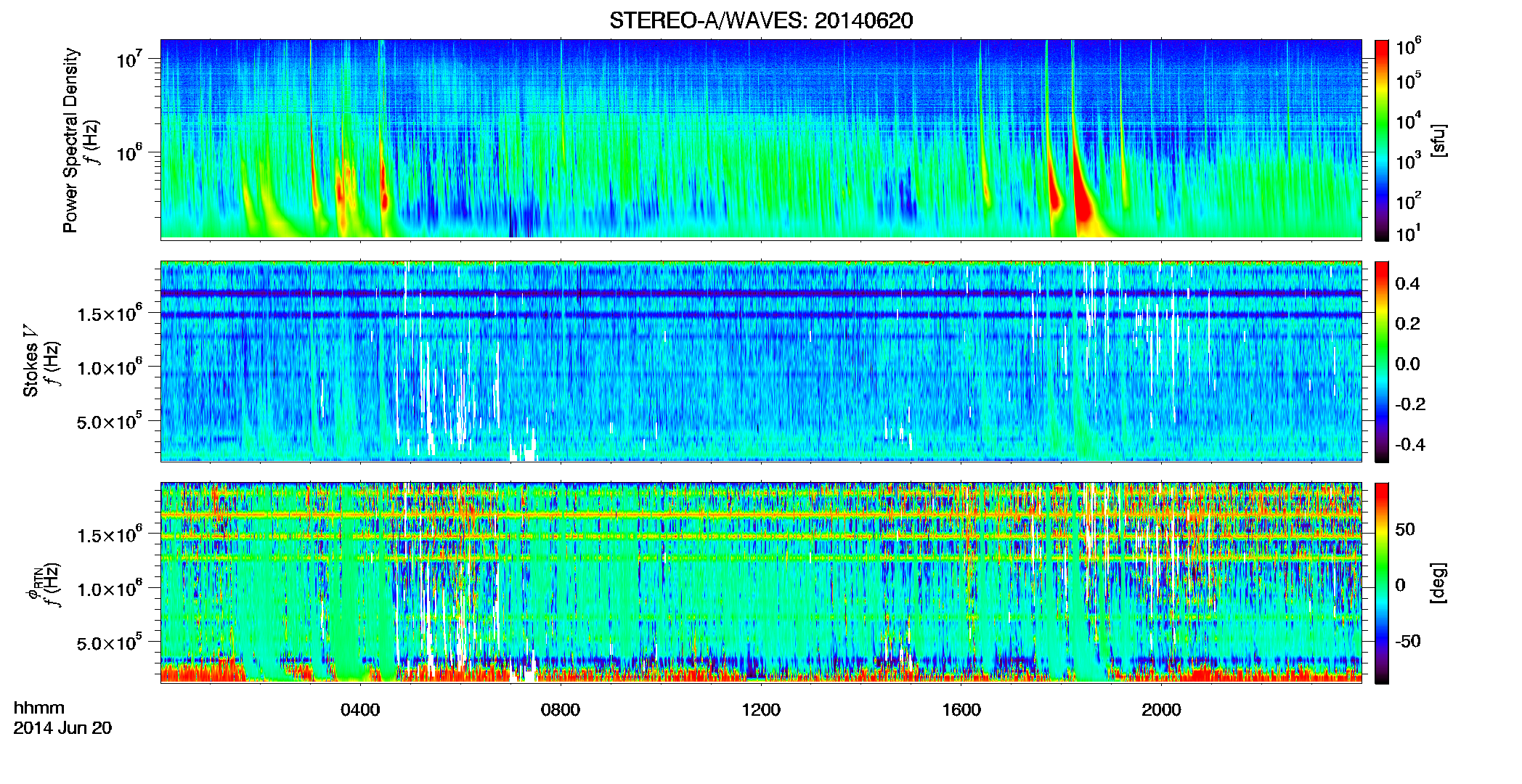1522x784 pixels.
Task: Select the hhmm time format label
Action: [39, 709]
